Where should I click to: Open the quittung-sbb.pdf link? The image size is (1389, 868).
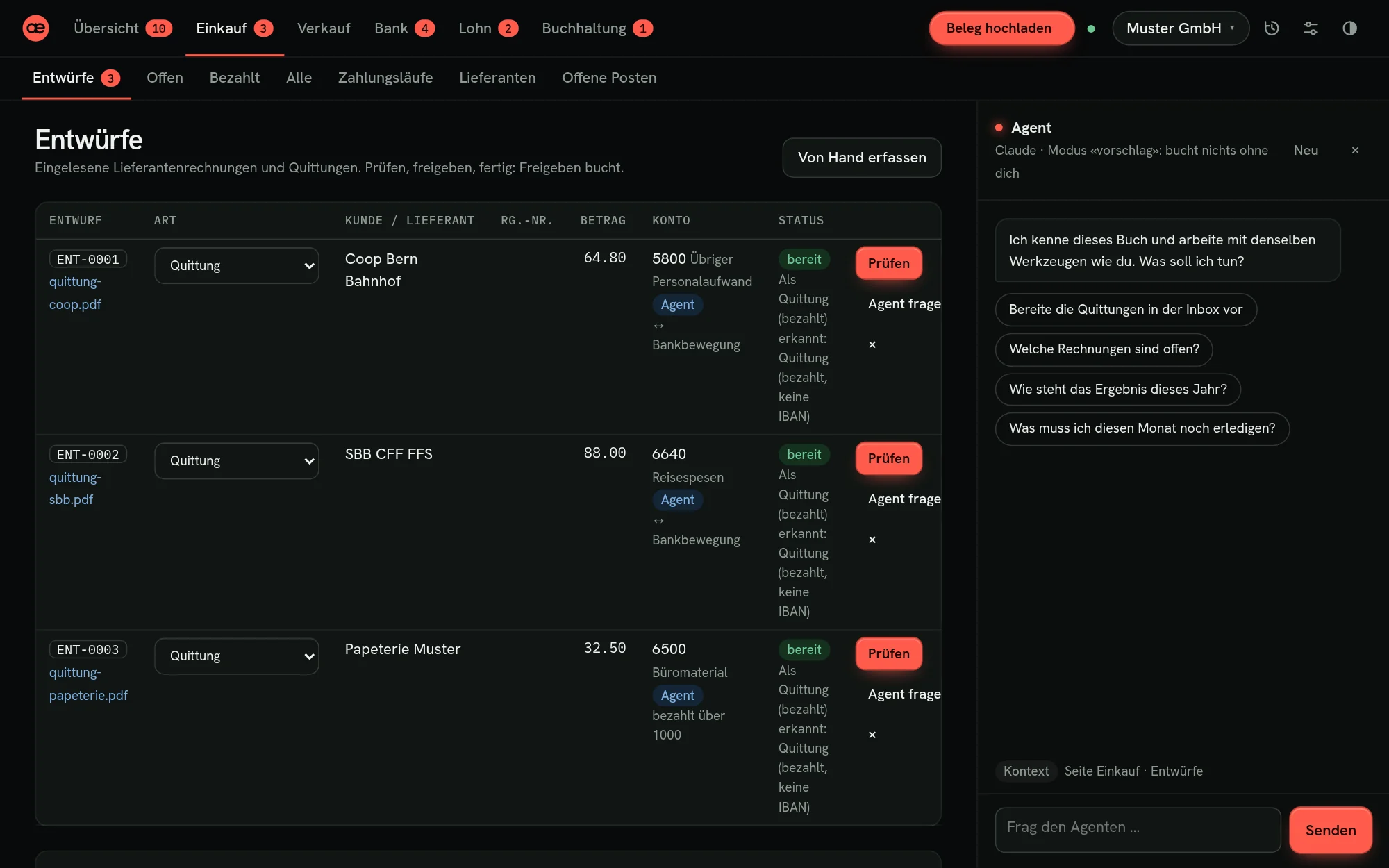click(75, 488)
